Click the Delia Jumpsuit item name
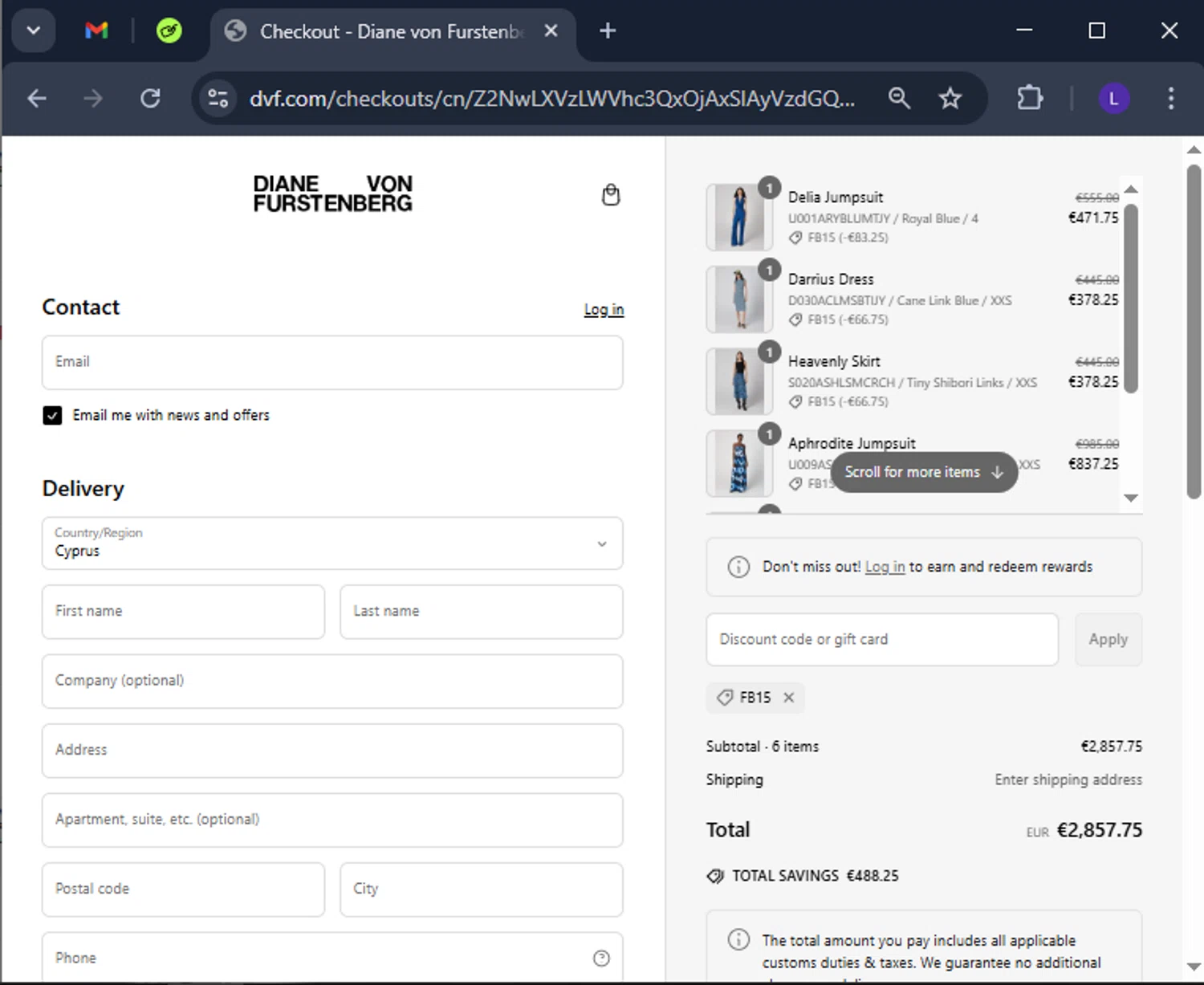 pos(835,197)
